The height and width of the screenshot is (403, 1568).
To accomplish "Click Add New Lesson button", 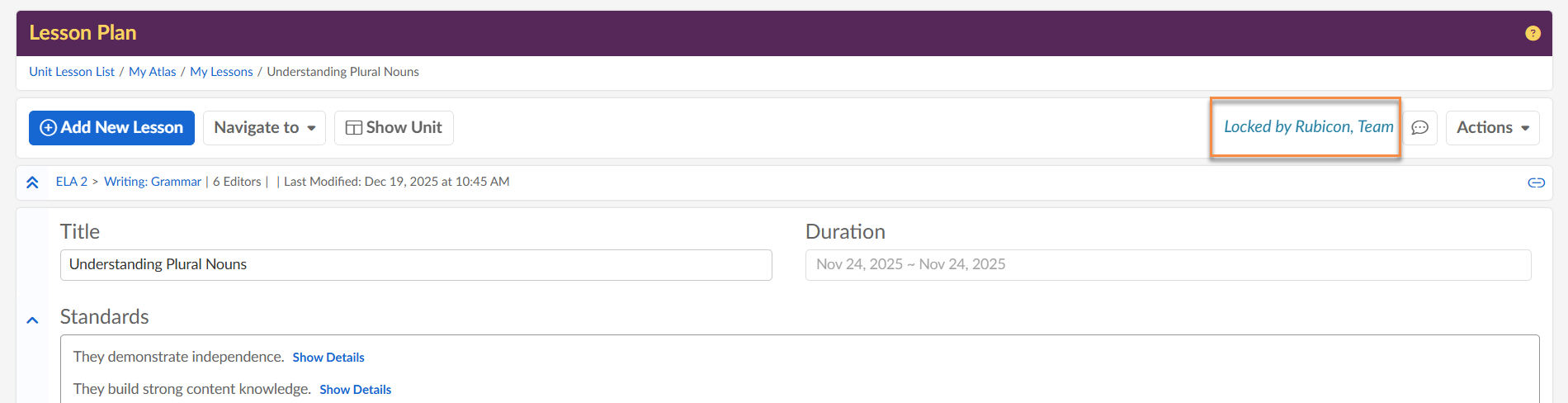I will coord(111,128).
